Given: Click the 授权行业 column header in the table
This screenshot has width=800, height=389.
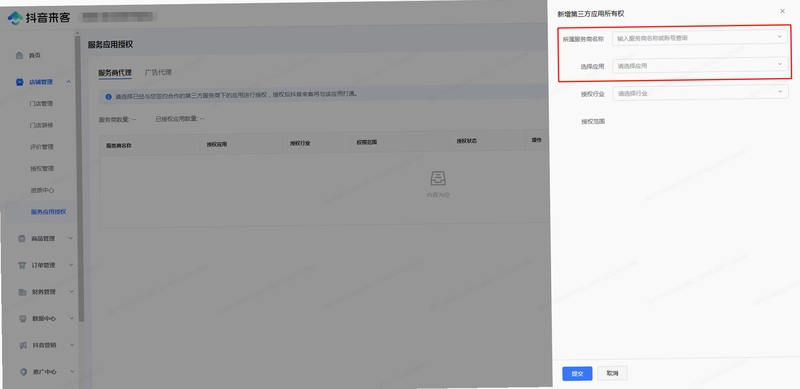Looking at the screenshot, I should [300, 143].
